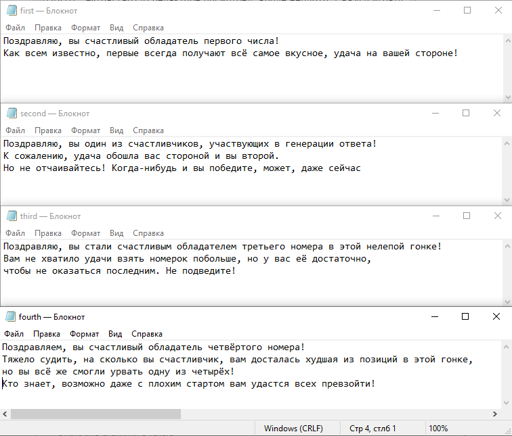Open the Формат menu in the first window
This screenshot has height=436, width=512.
(85, 28)
